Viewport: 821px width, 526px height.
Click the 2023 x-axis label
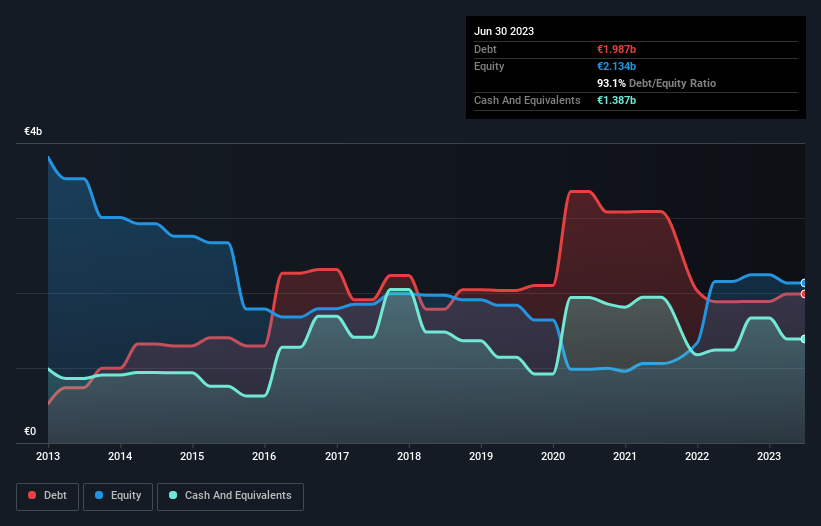[x=769, y=456]
